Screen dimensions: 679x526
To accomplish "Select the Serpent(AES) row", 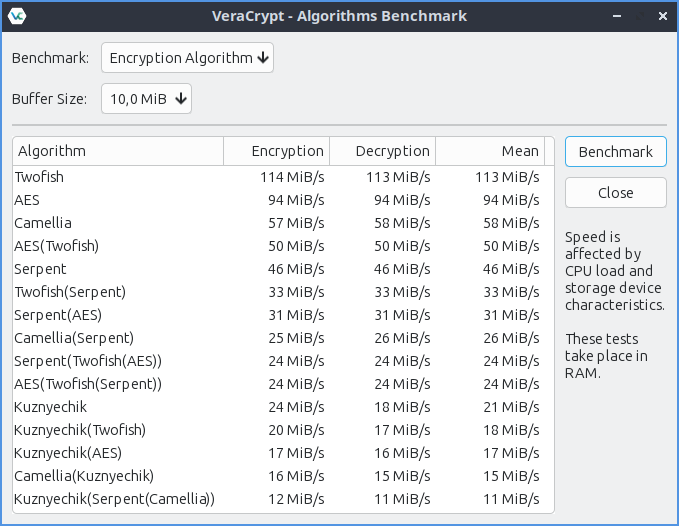I will point(283,315).
